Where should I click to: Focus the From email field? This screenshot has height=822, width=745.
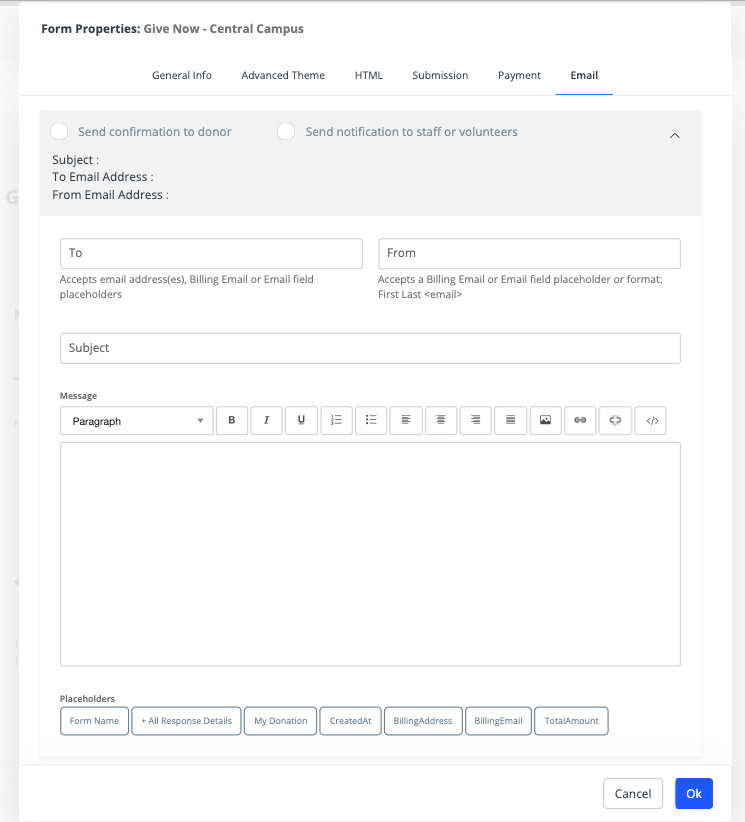530,254
